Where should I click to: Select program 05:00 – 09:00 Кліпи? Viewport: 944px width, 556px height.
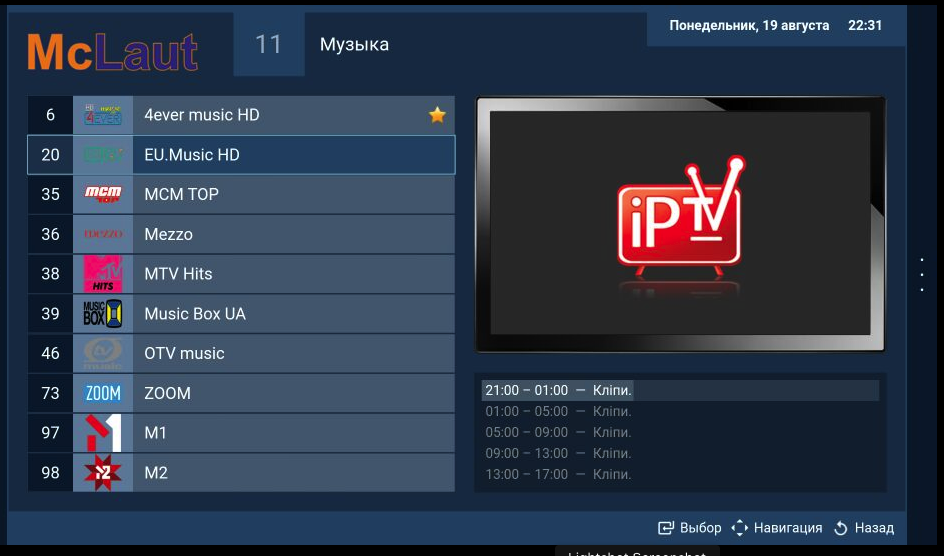558,433
